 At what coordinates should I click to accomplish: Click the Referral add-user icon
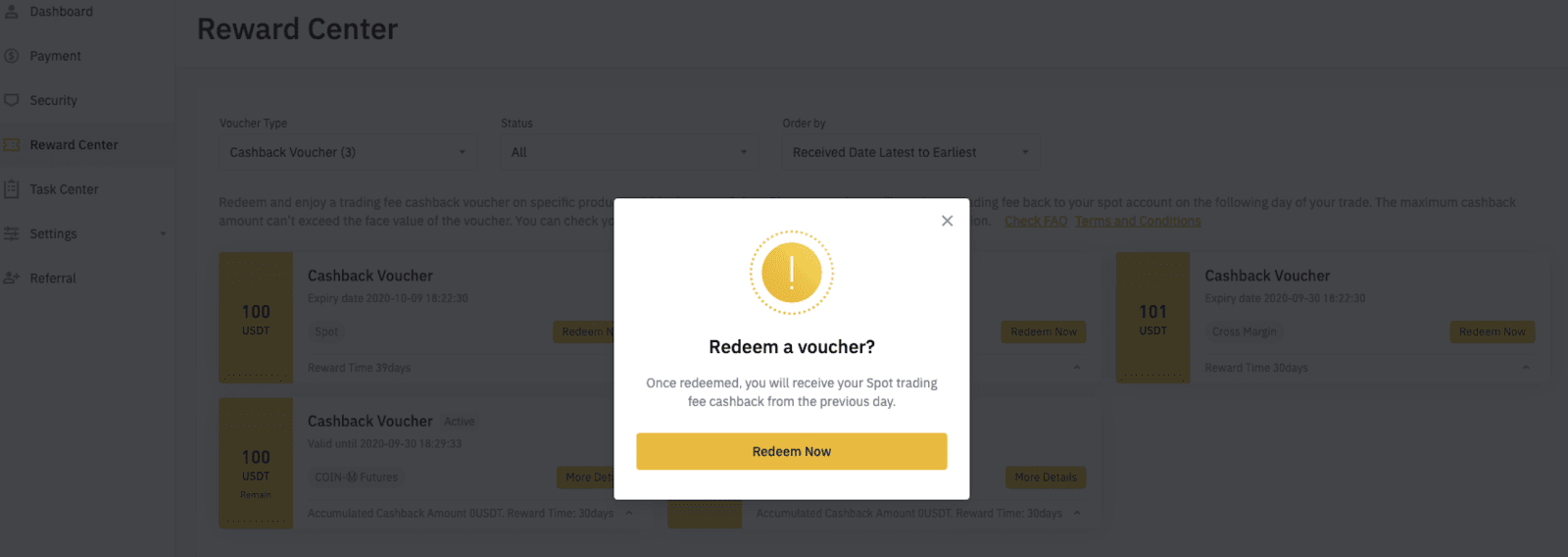pos(12,278)
